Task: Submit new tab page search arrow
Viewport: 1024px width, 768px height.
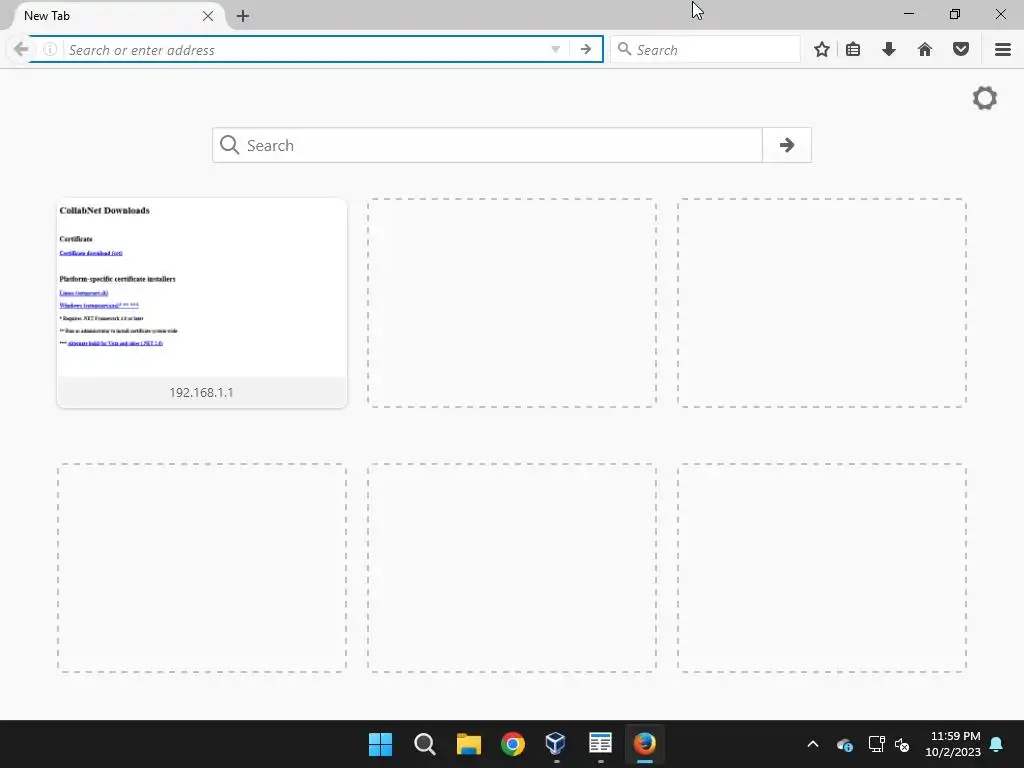Action: coord(787,145)
